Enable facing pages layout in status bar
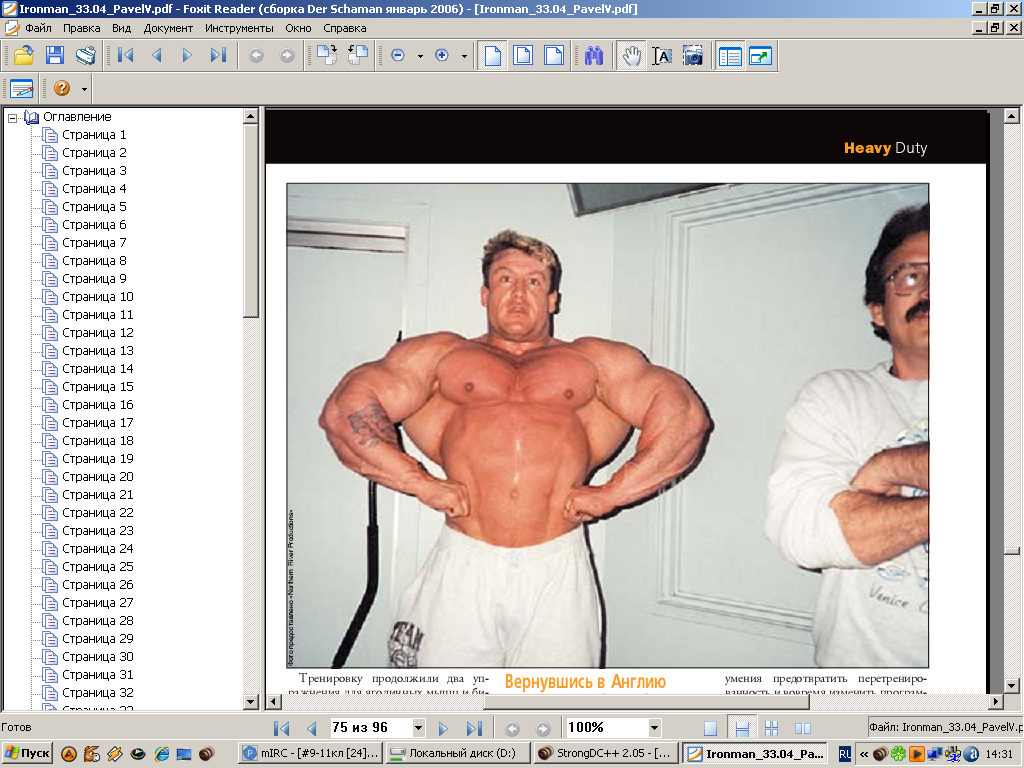Screen dimensions: 1024x768 pos(802,728)
